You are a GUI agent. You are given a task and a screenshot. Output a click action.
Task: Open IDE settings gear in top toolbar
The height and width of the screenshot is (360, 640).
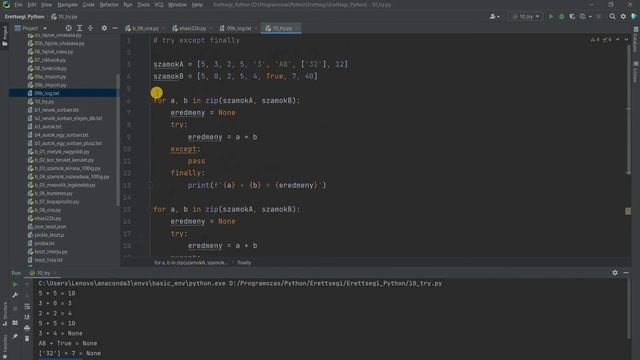click(x=623, y=17)
